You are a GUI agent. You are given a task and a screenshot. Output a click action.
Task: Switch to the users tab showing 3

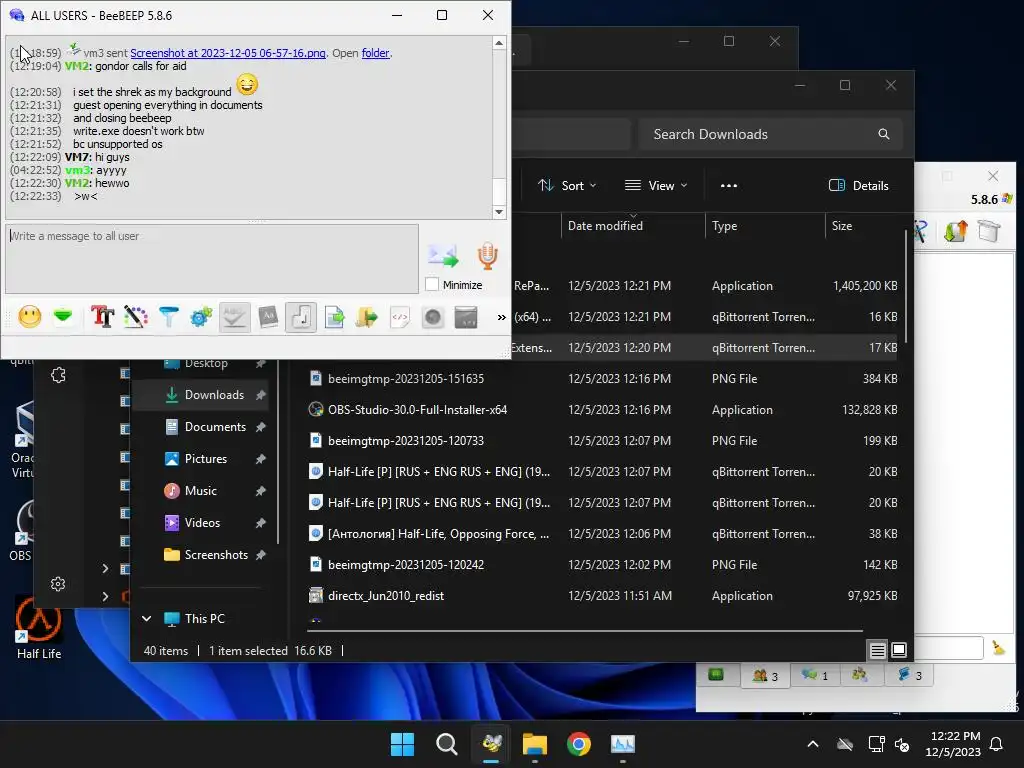765,675
